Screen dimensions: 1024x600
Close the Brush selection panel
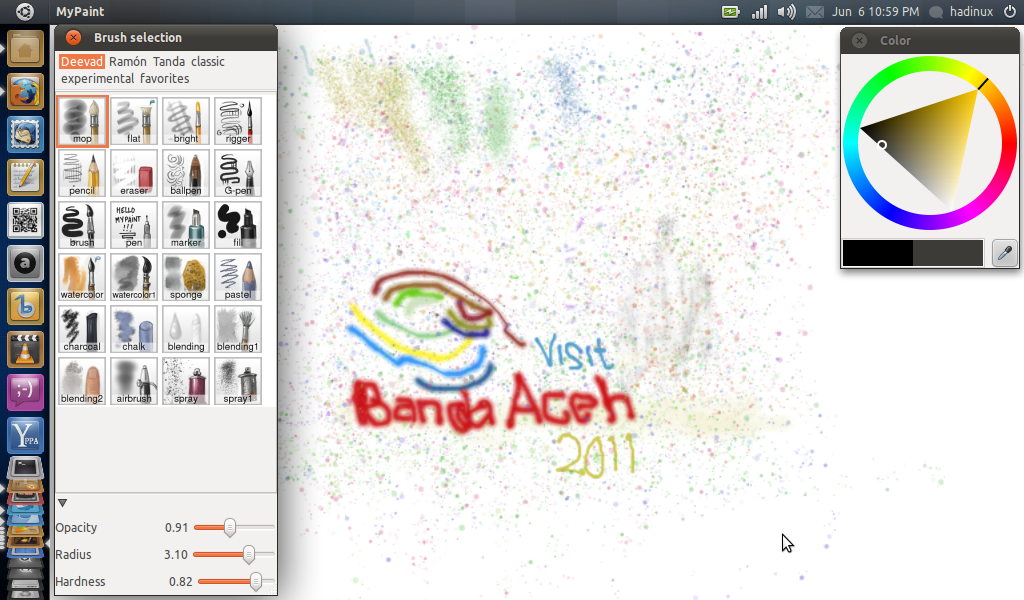coord(73,38)
